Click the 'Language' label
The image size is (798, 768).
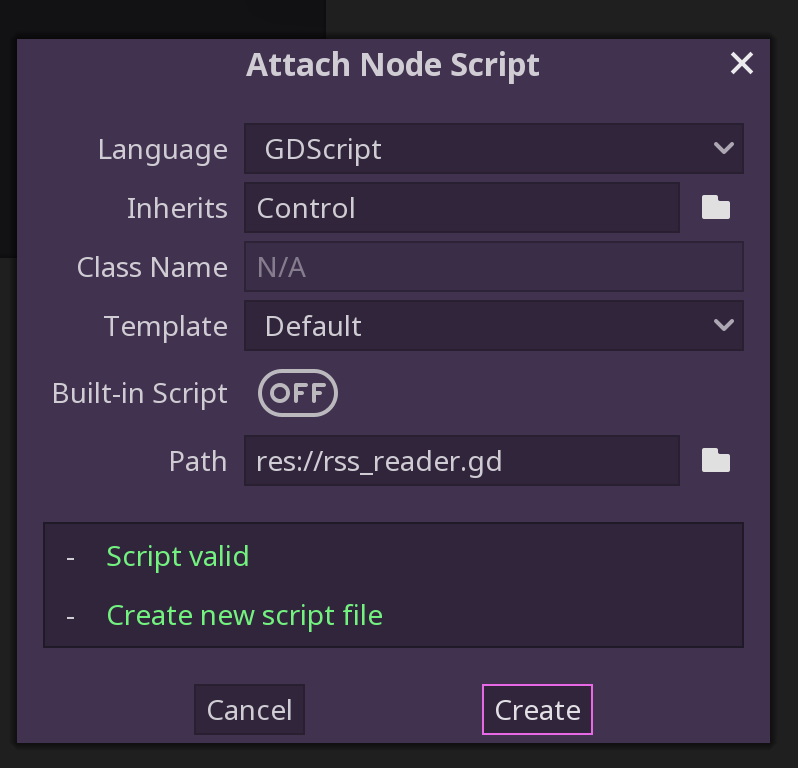163,150
